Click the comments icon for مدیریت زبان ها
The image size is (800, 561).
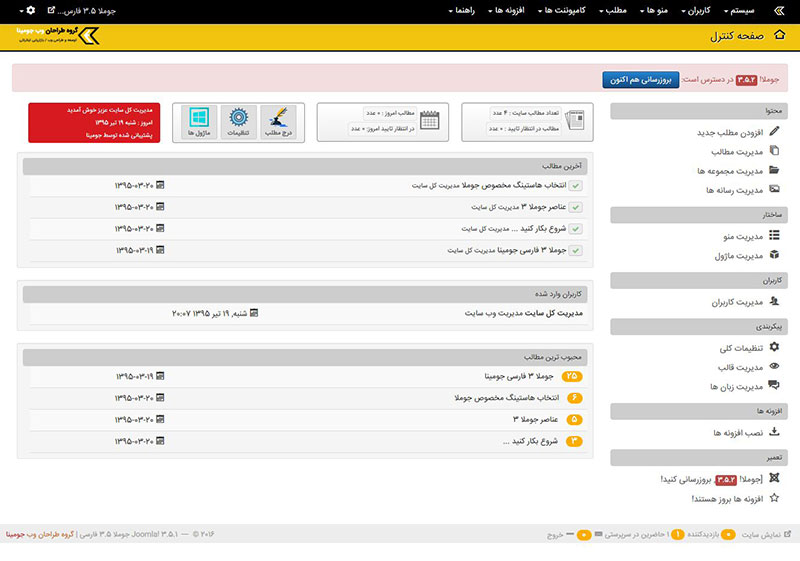774,385
